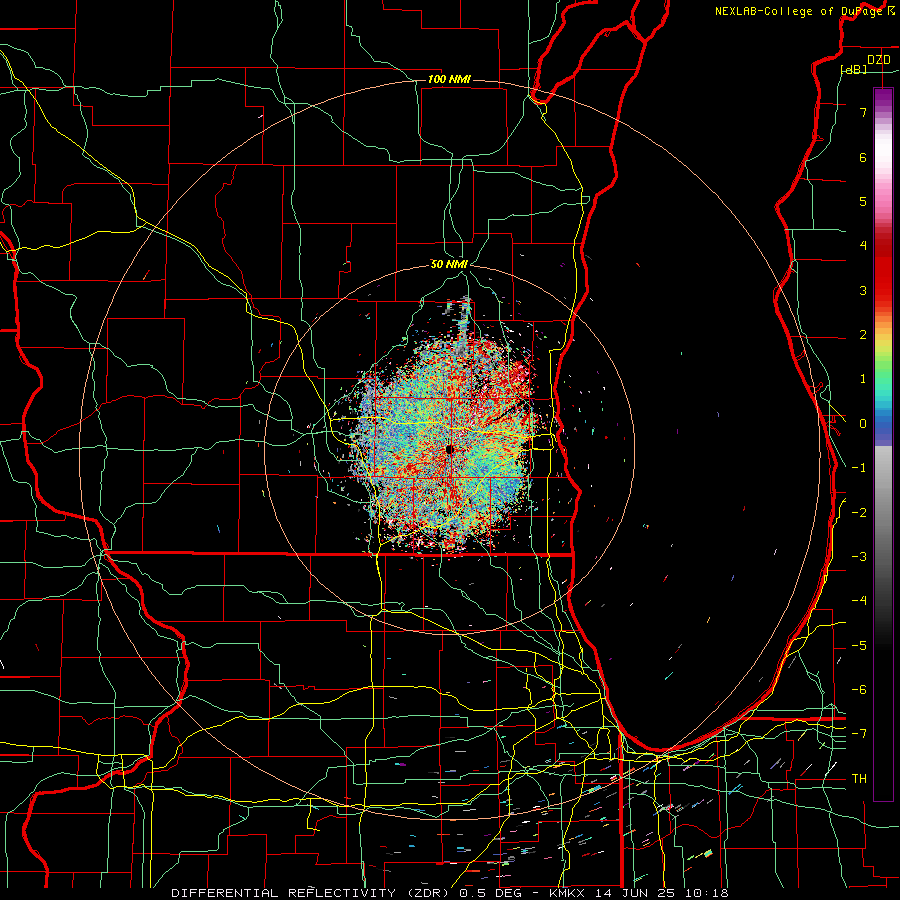Image resolution: width=900 pixels, height=900 pixels.
Task: Click the "-4" value on the dB scale
Action: (x=859, y=601)
